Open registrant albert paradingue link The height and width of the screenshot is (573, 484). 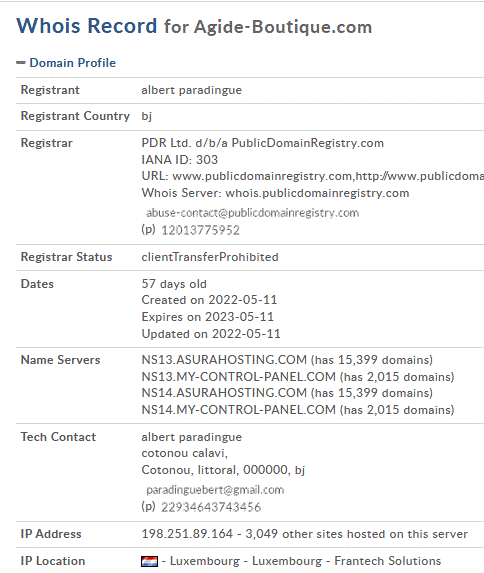(x=192, y=90)
